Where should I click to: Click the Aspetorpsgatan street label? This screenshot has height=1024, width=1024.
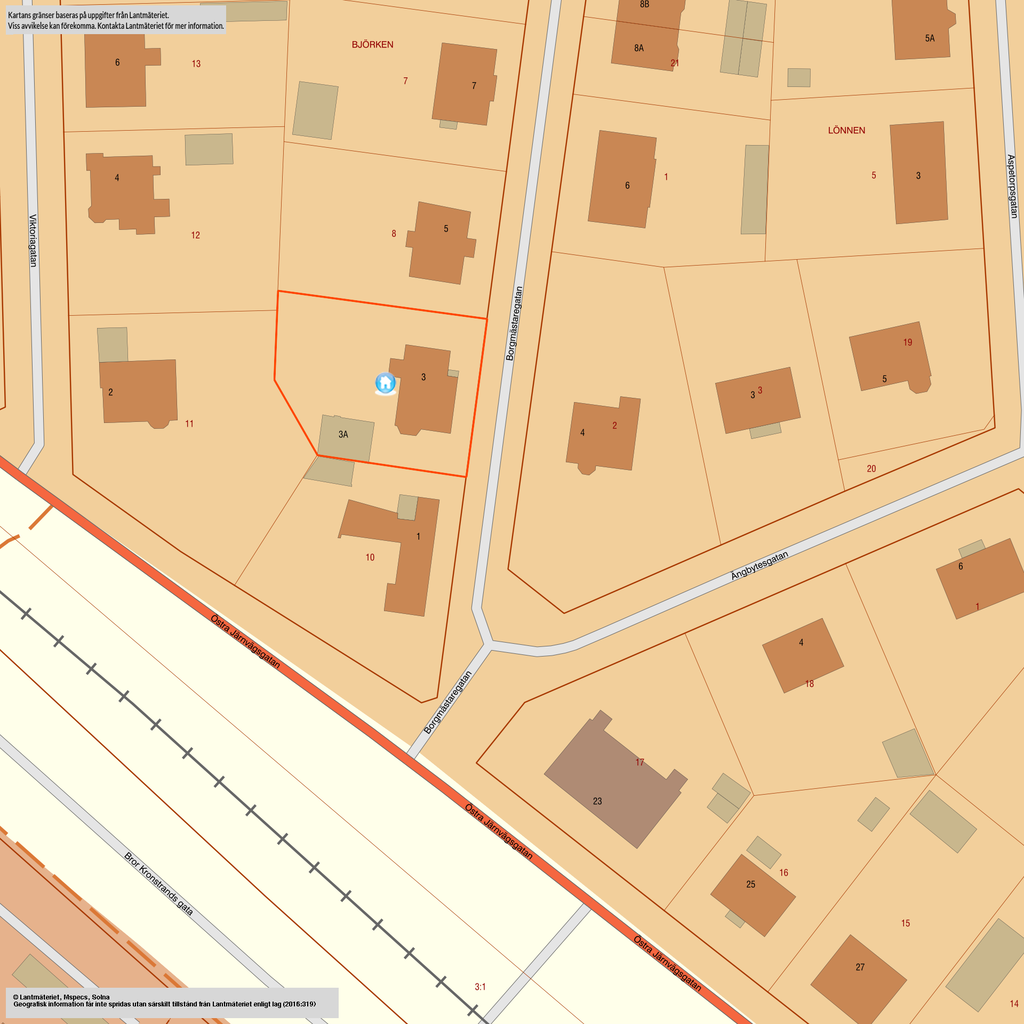click(x=1012, y=186)
